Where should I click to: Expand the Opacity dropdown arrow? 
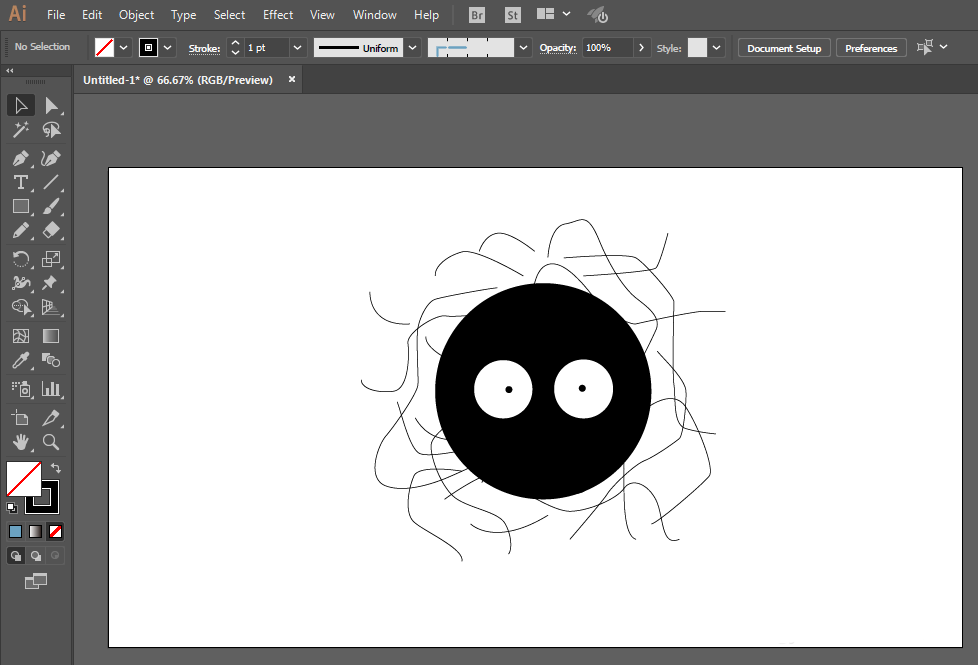pos(641,48)
